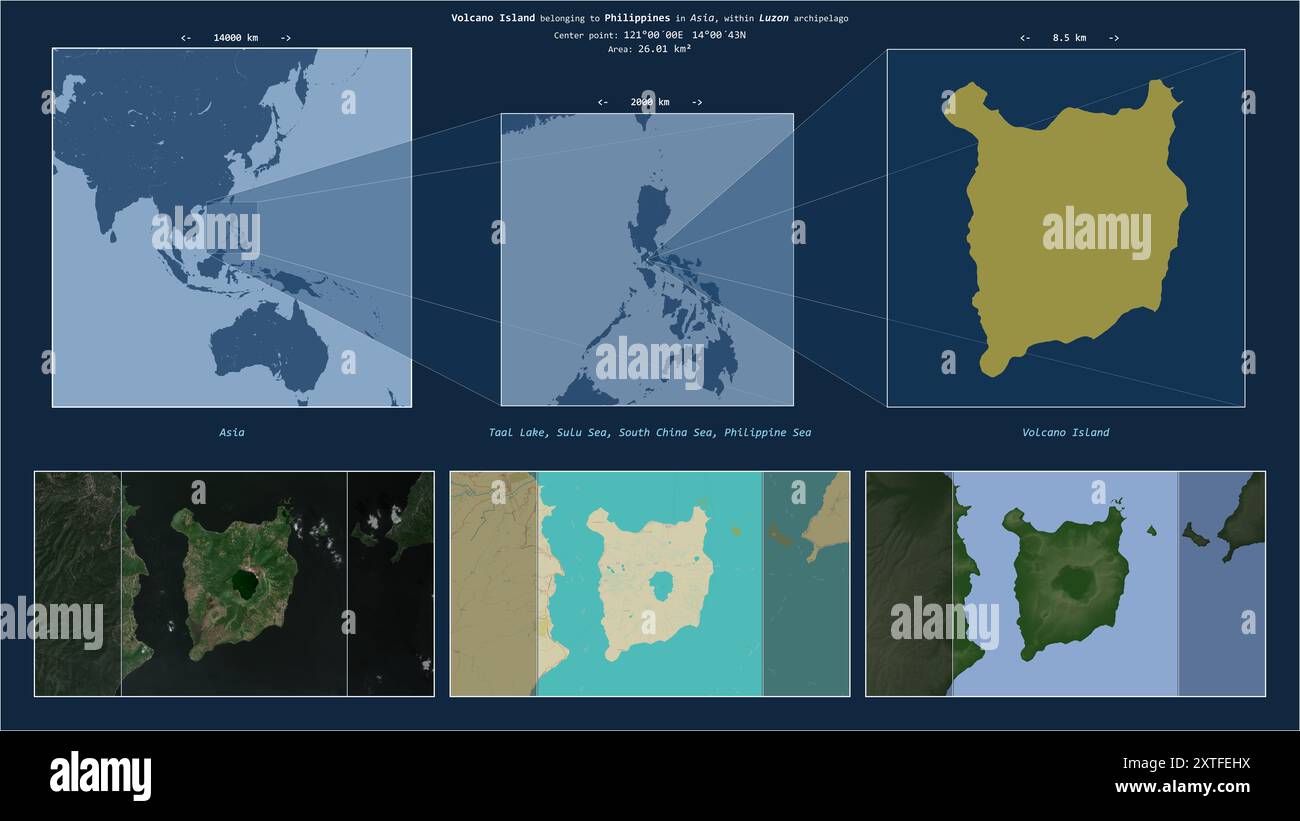Open the topographic relief map of the island
Image resolution: width=1300 pixels, height=821 pixels.
tap(1066, 584)
